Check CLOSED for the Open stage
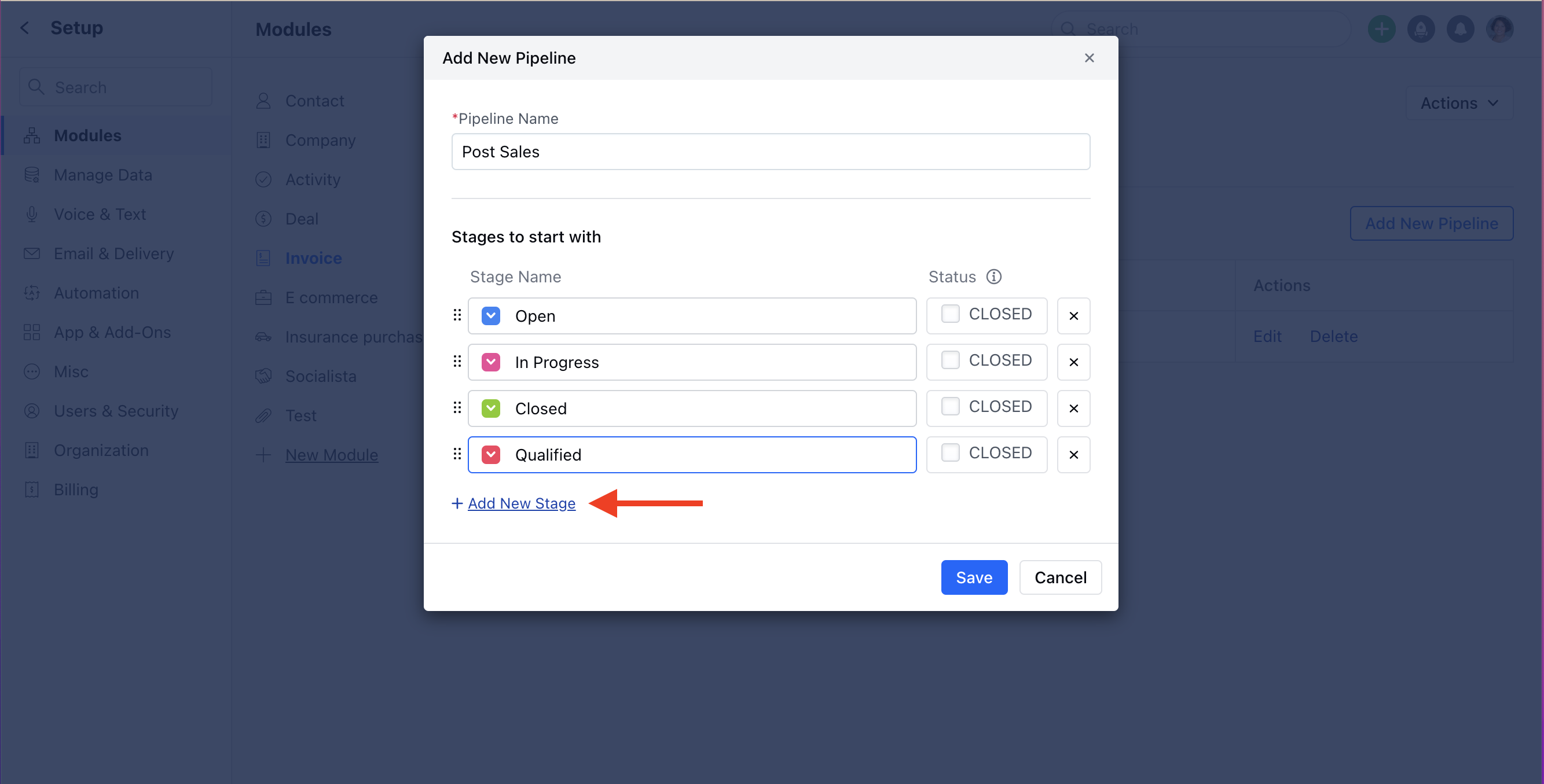1544x784 pixels. (950, 313)
